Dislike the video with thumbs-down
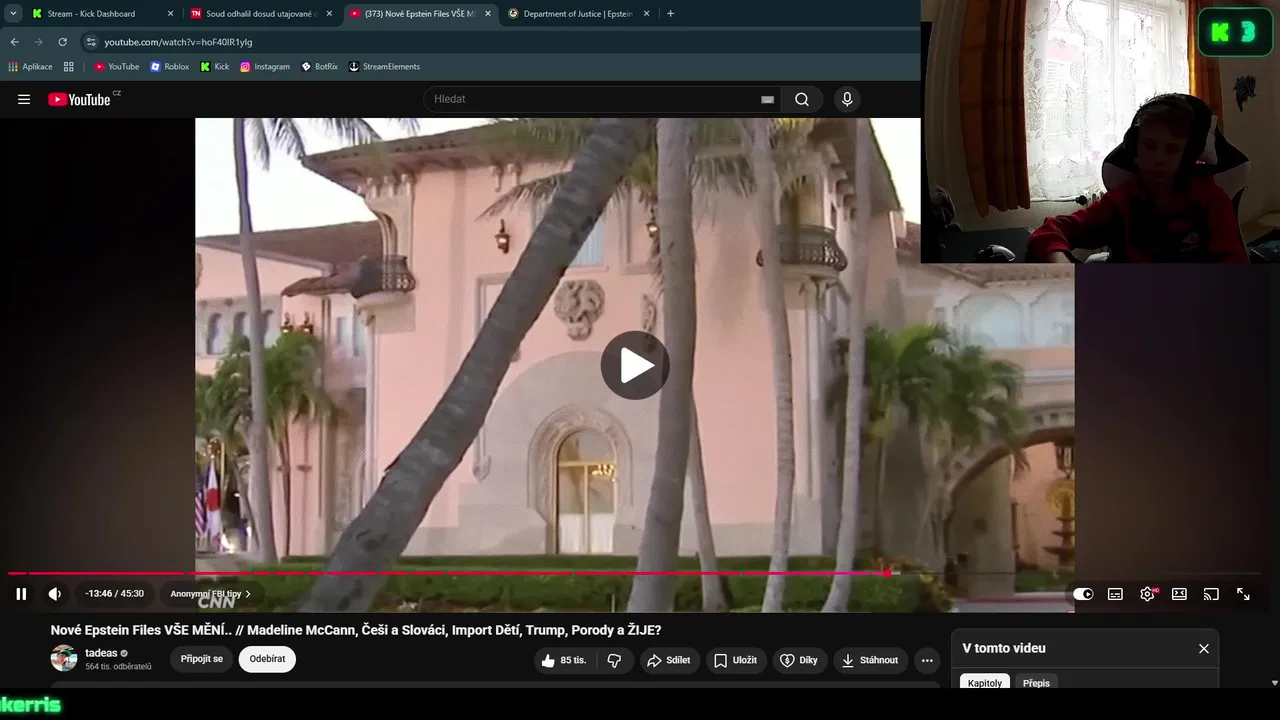Image resolution: width=1280 pixels, height=720 pixels. tap(614, 660)
